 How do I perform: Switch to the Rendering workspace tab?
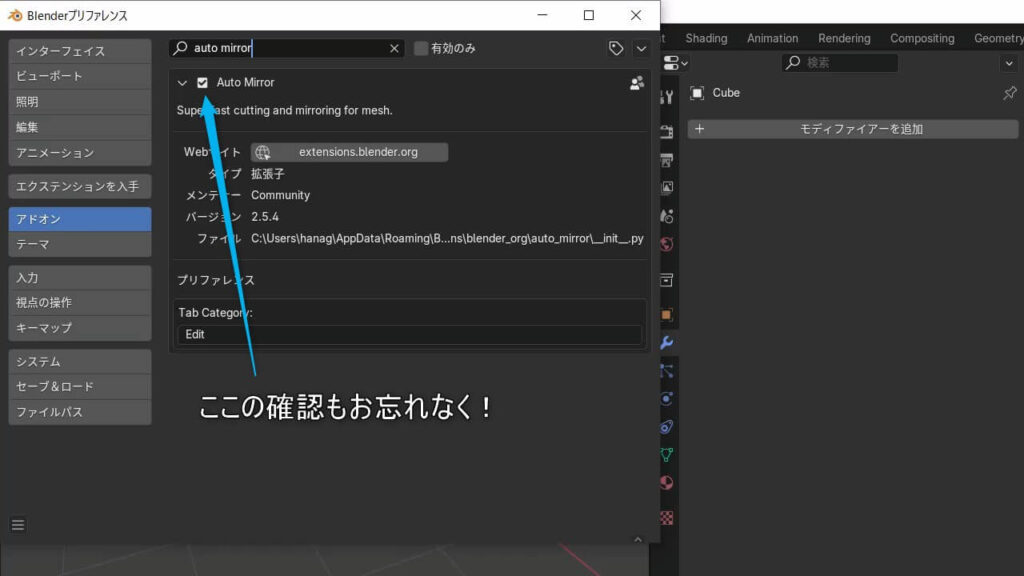point(844,39)
